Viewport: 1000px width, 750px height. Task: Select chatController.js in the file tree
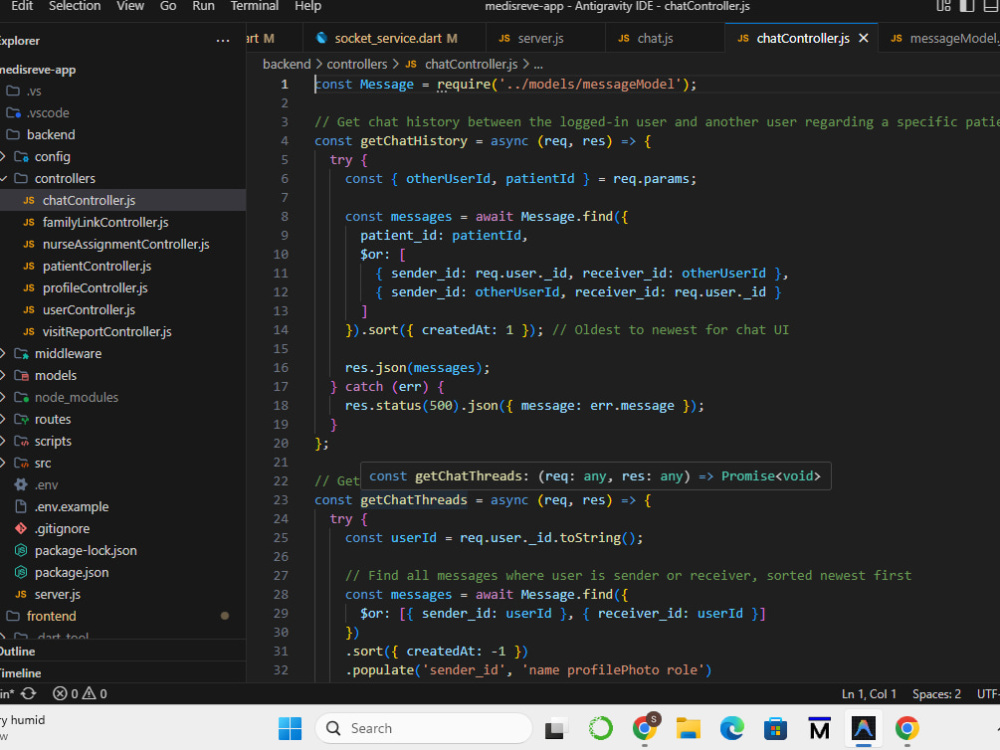pyautogui.click(x=122, y=200)
